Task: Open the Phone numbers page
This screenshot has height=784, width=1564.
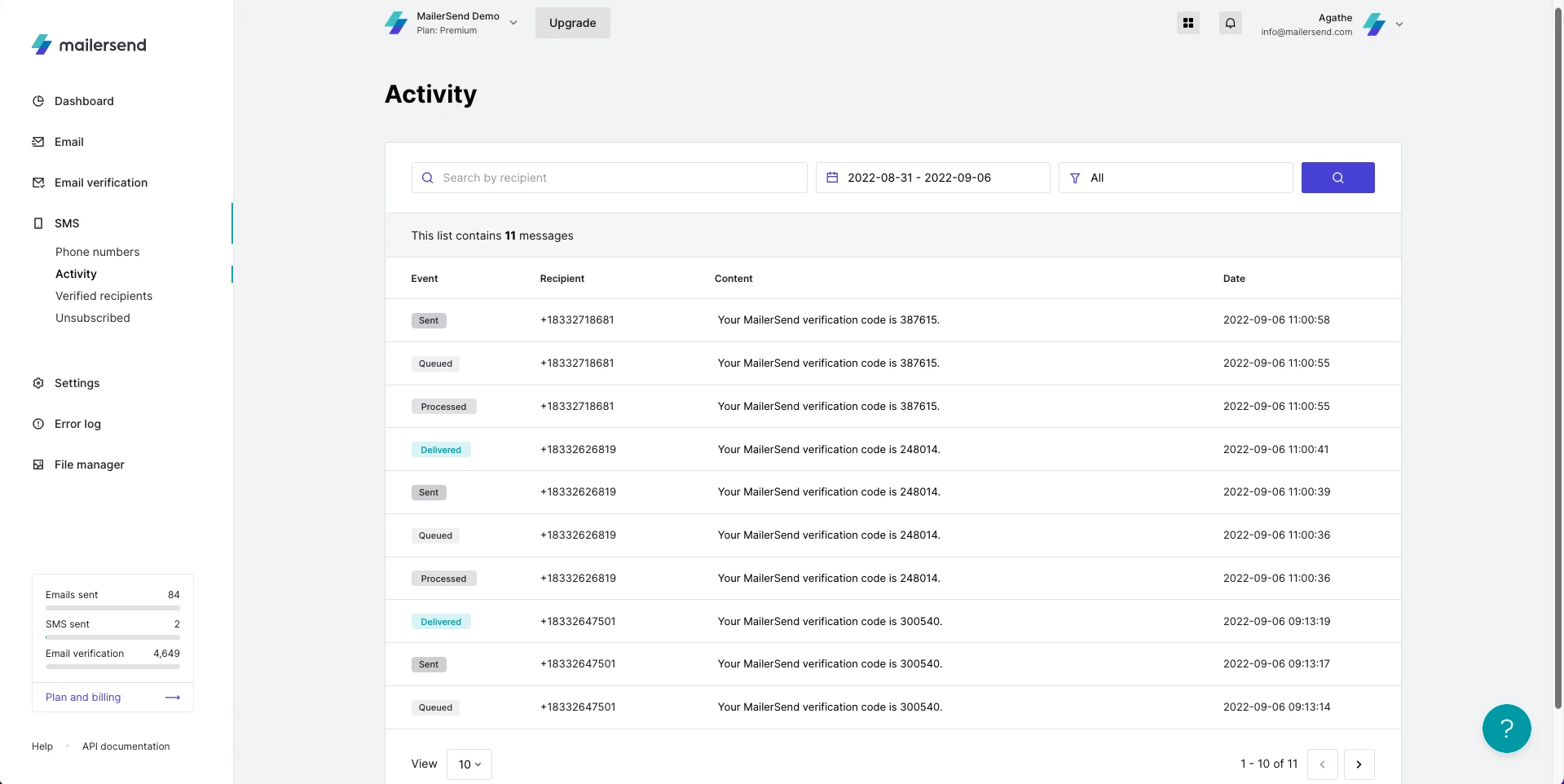Action: (x=97, y=252)
